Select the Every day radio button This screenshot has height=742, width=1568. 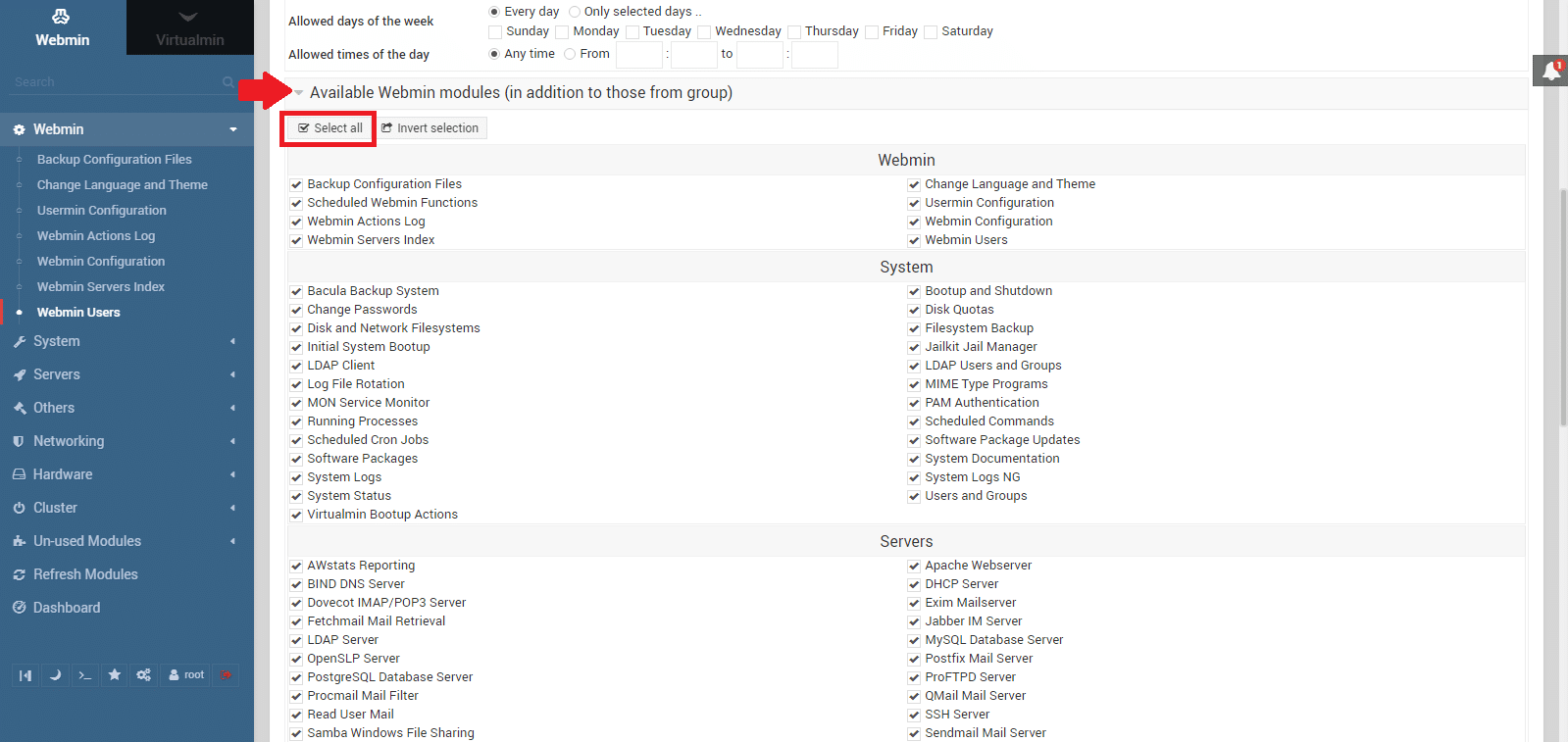494,12
